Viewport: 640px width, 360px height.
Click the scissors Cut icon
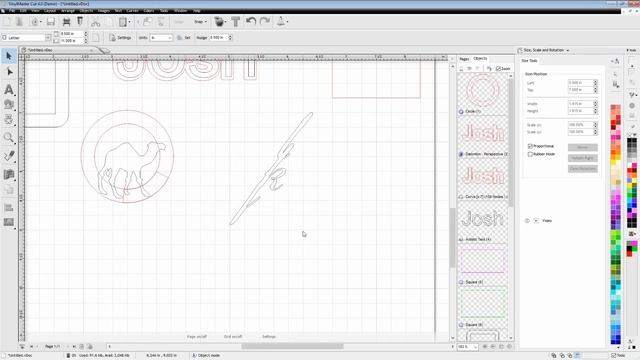96,22
